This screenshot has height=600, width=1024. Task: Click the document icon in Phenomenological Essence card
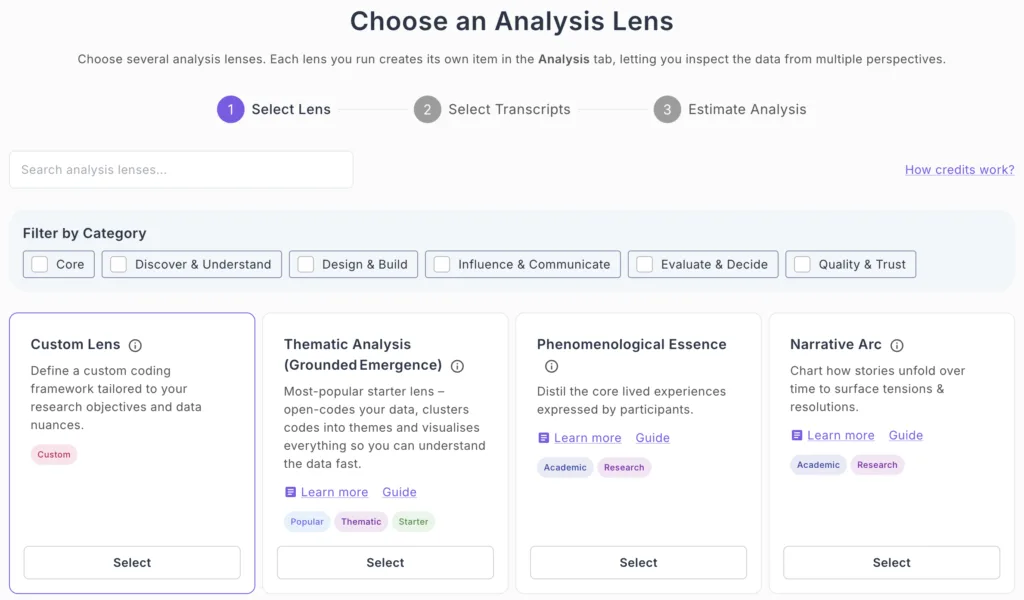pyautogui.click(x=543, y=438)
